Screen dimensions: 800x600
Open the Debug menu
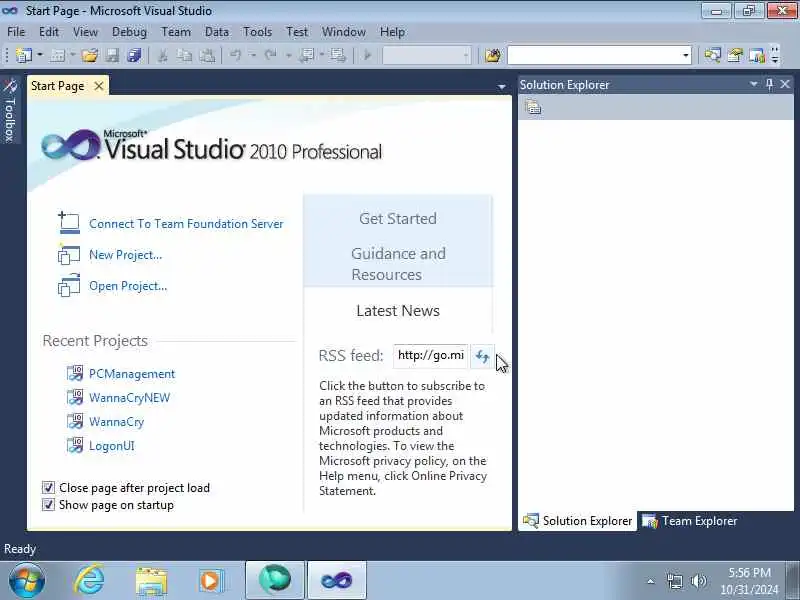click(130, 32)
